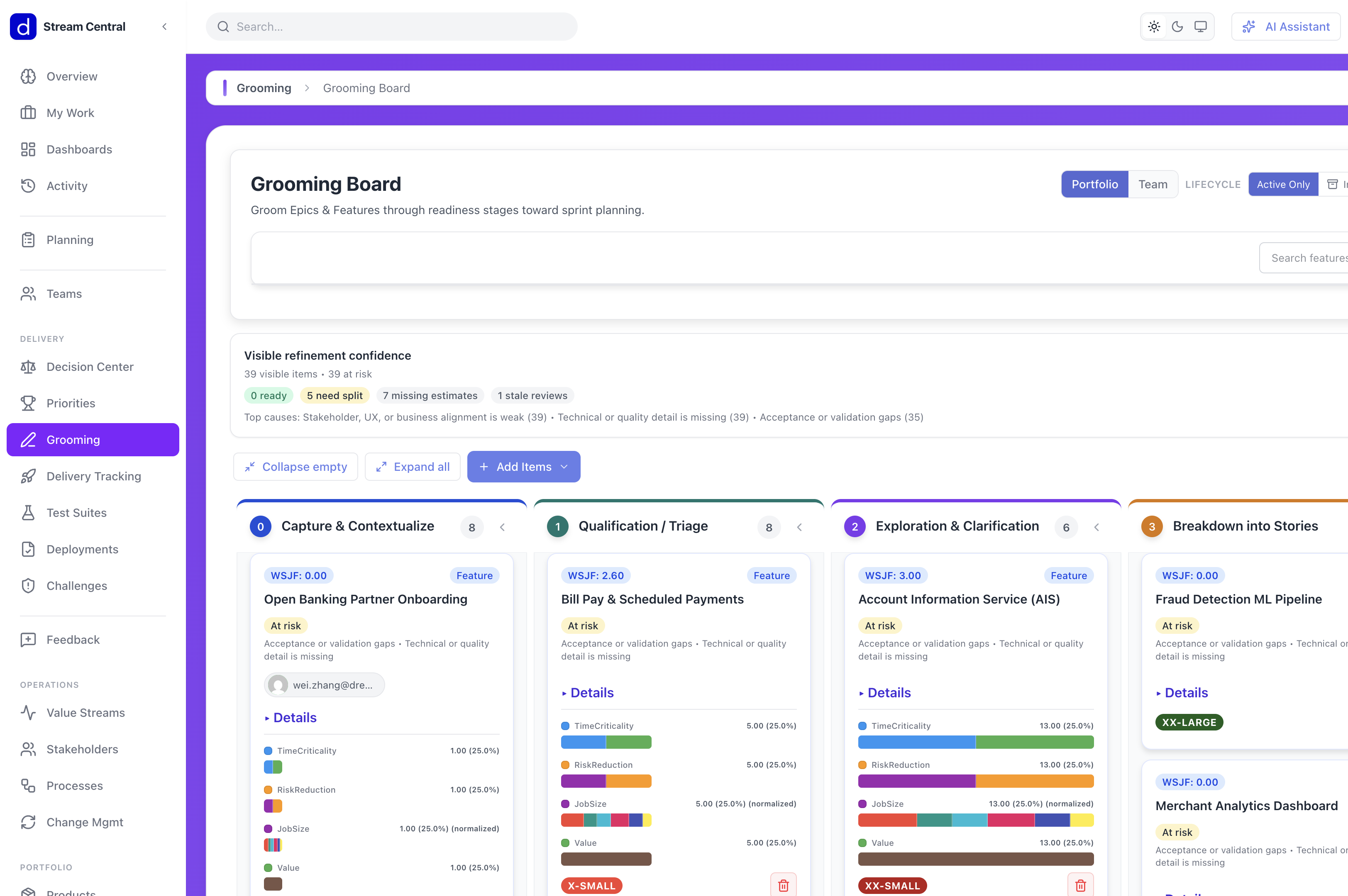
Task: Expand Details on Bill Pay & Scheduled Payments
Action: coord(588,693)
